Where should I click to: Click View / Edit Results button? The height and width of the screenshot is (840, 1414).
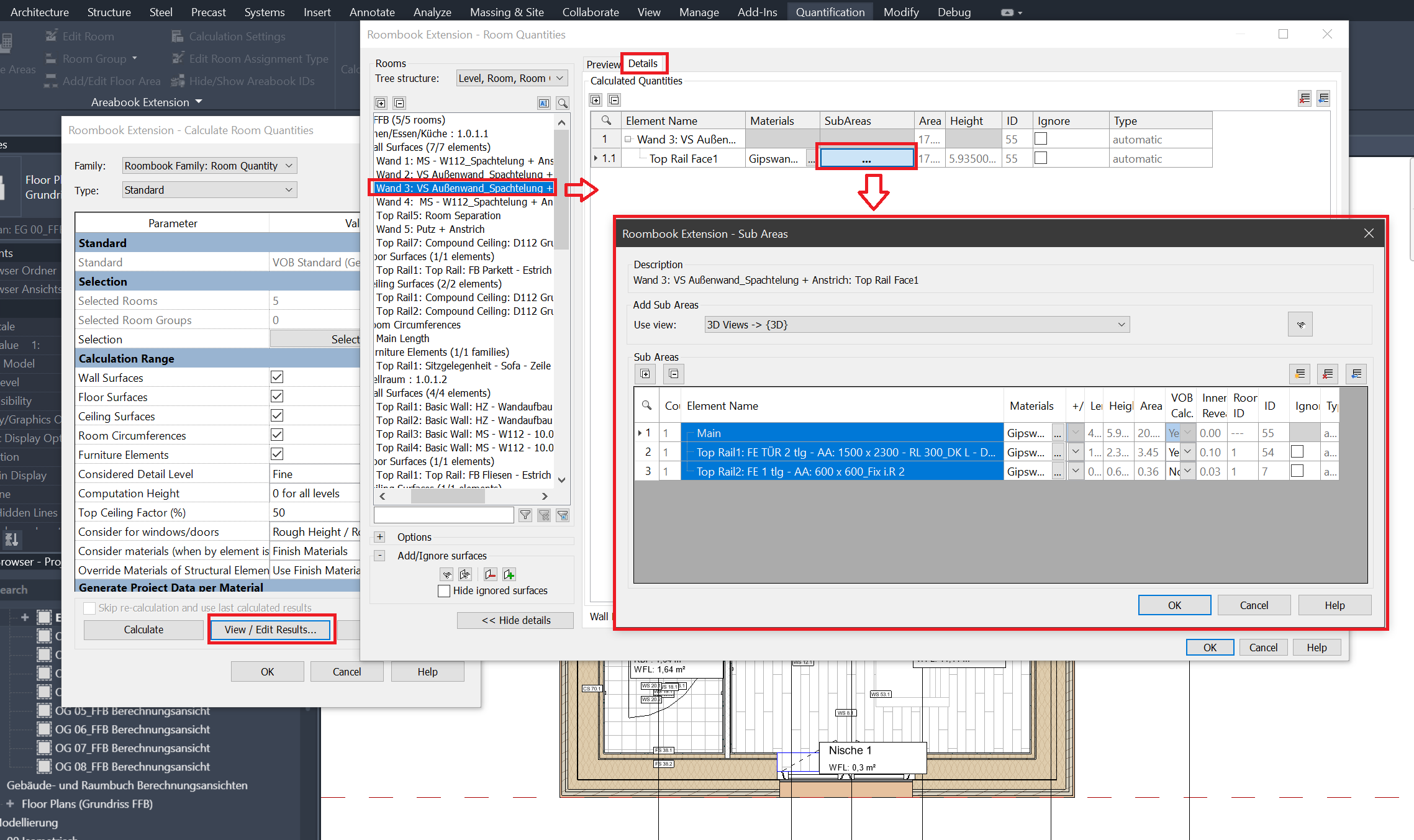[x=270, y=630]
